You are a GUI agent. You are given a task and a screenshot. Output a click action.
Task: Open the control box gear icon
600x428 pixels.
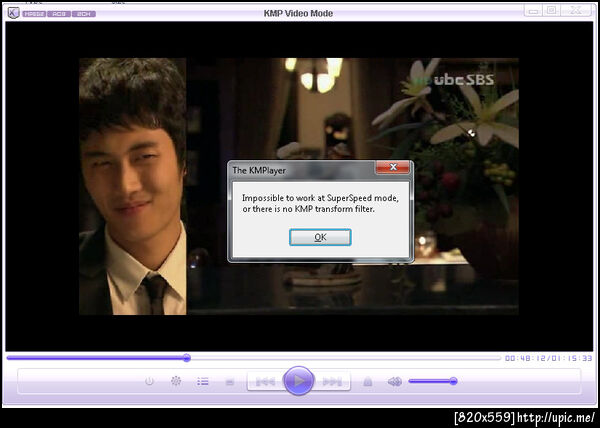tap(176, 381)
